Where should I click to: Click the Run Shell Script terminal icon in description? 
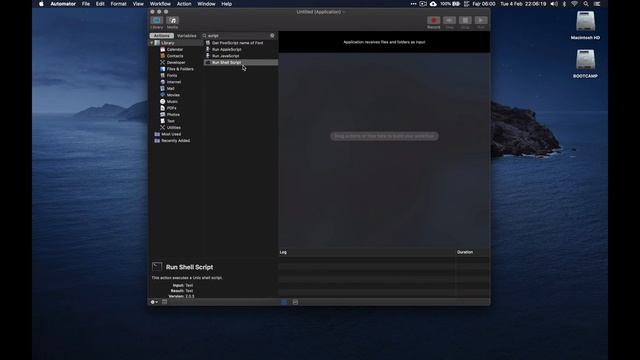(157, 267)
